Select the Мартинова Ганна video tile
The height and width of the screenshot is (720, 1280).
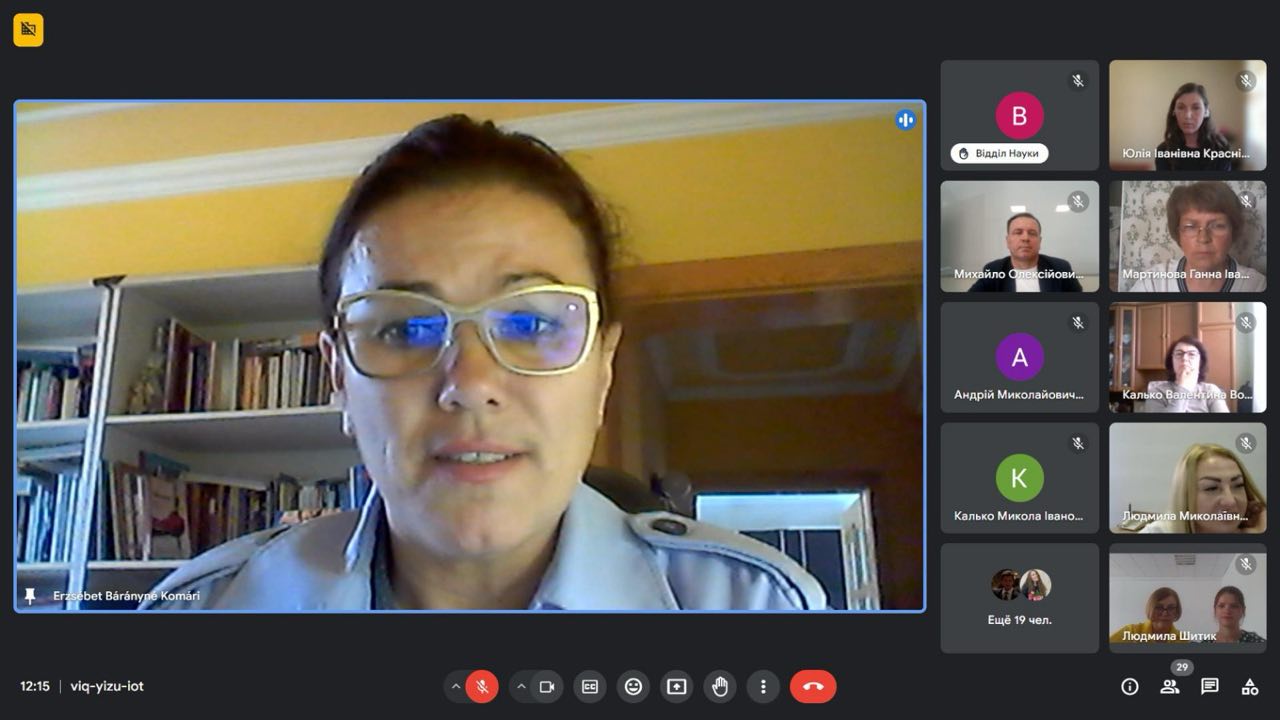(x=1187, y=236)
